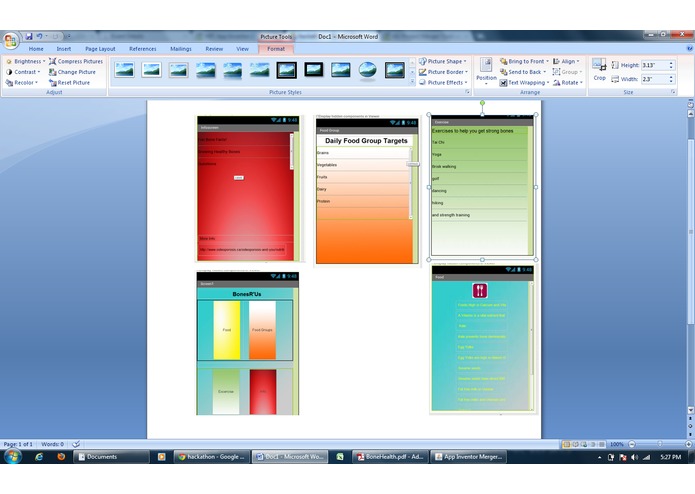Click the zoom out minus button
This screenshot has height=494, width=695.
click(632, 444)
